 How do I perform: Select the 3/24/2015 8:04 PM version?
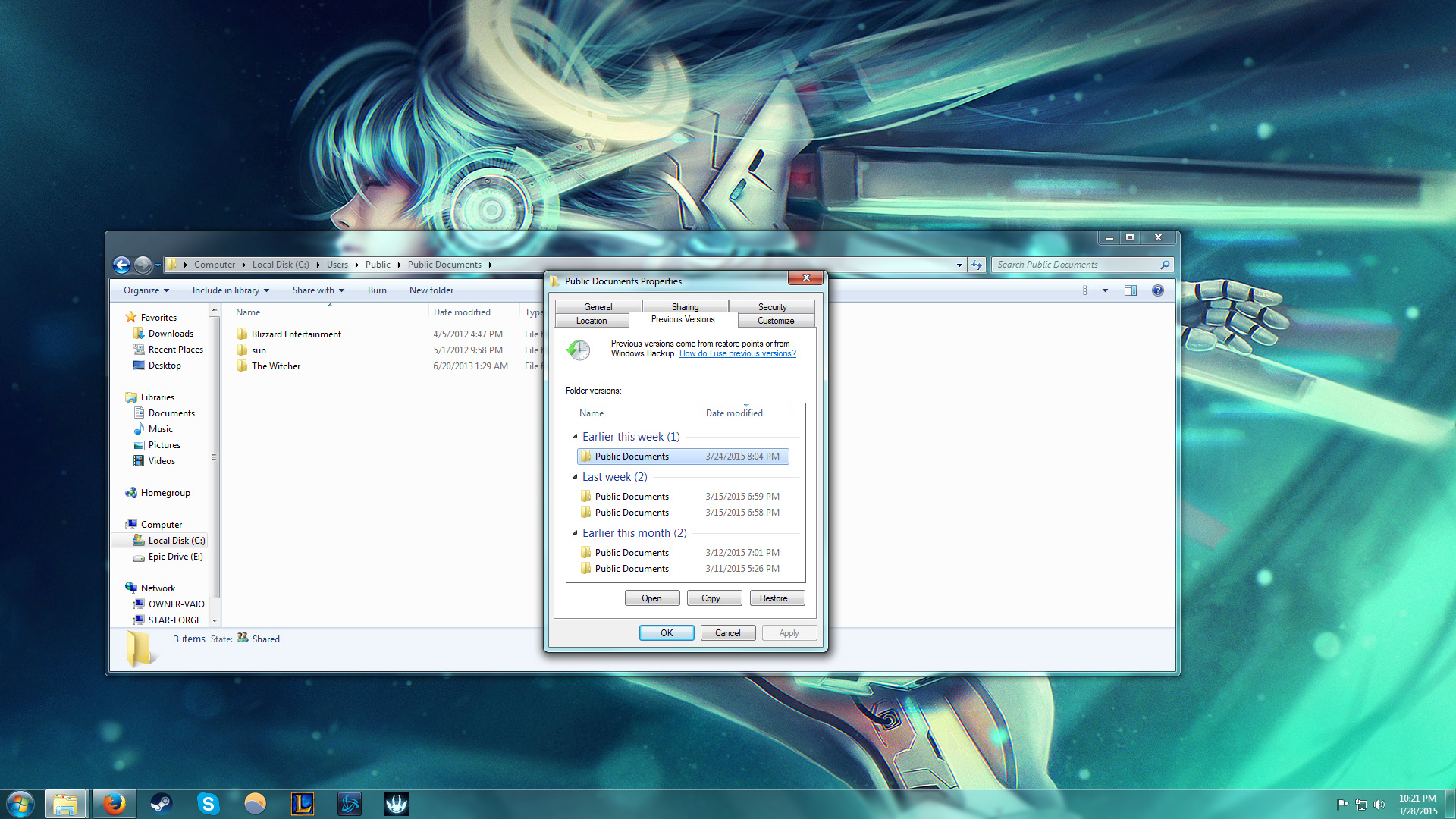click(682, 457)
